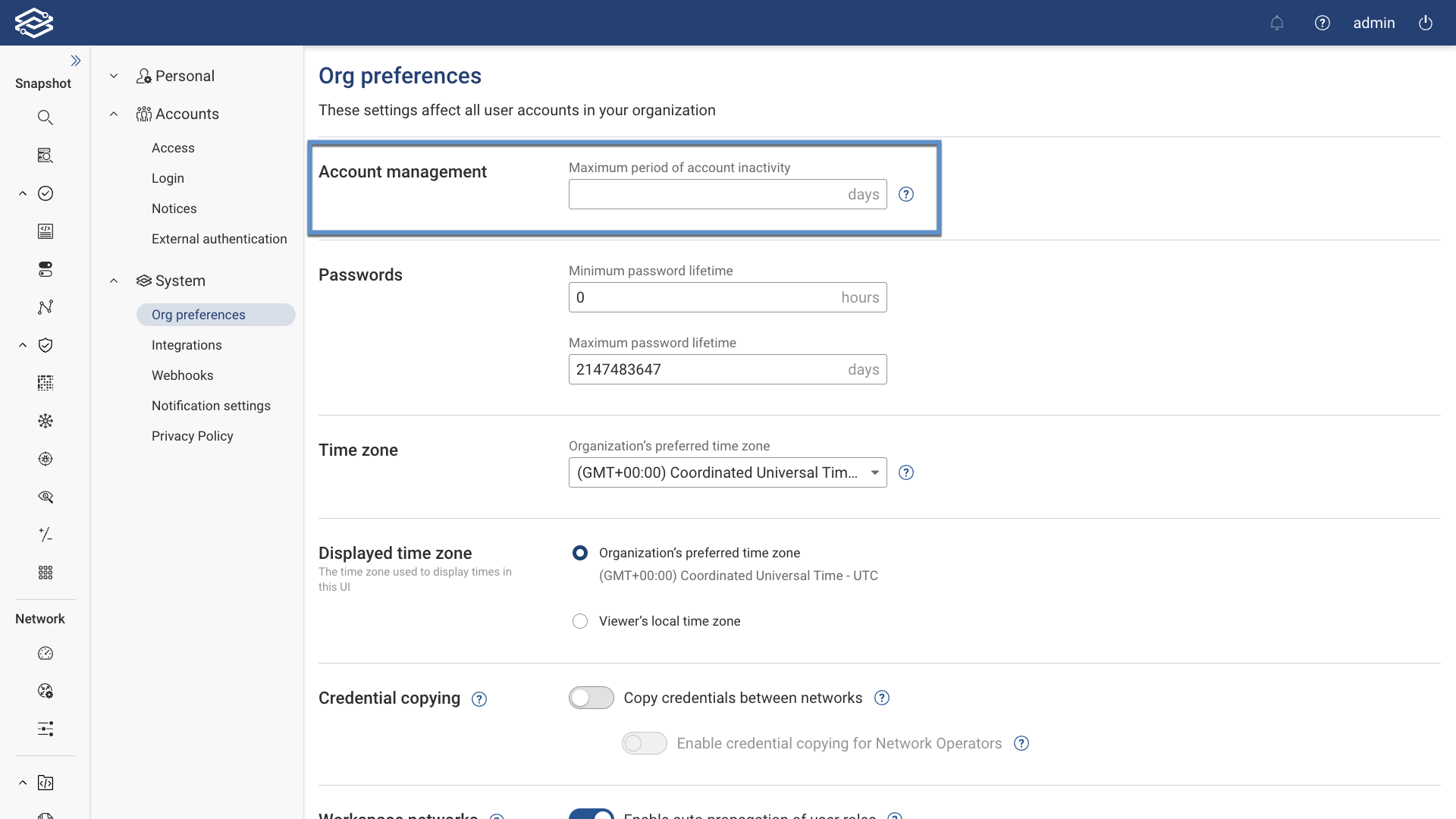Open the Integrations settings page

click(187, 345)
